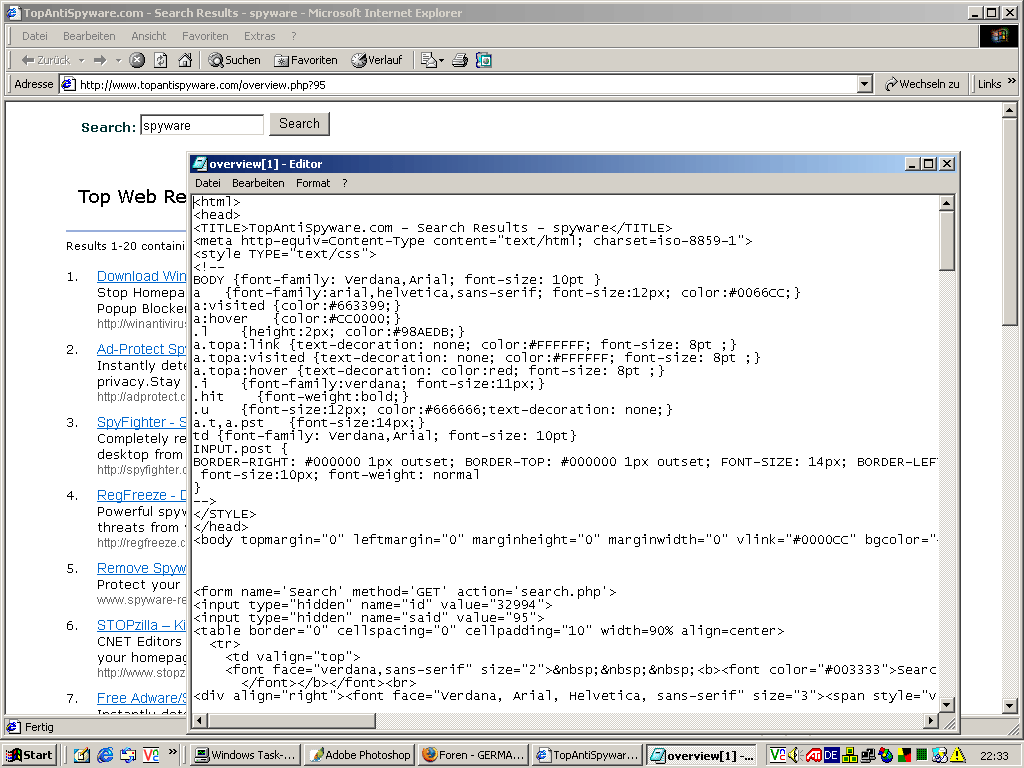
Task: Open the Windows Start menu
Action: 30,755
